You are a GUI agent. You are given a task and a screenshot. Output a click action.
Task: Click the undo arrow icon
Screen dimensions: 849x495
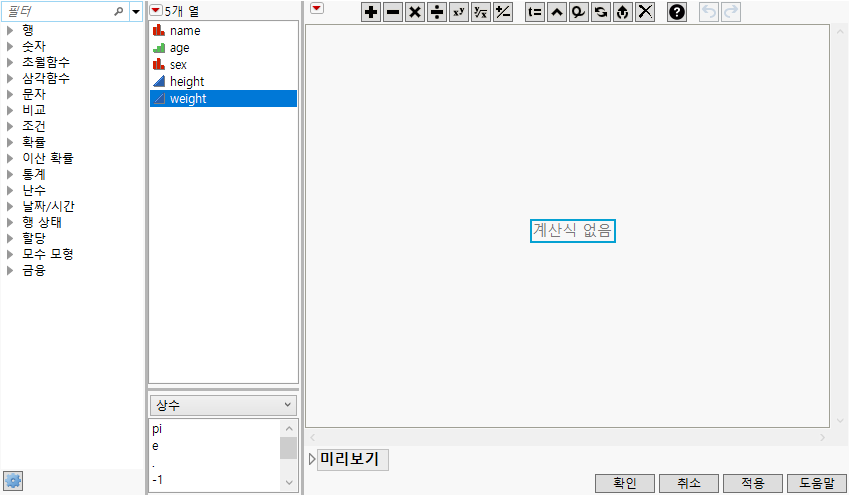(709, 12)
